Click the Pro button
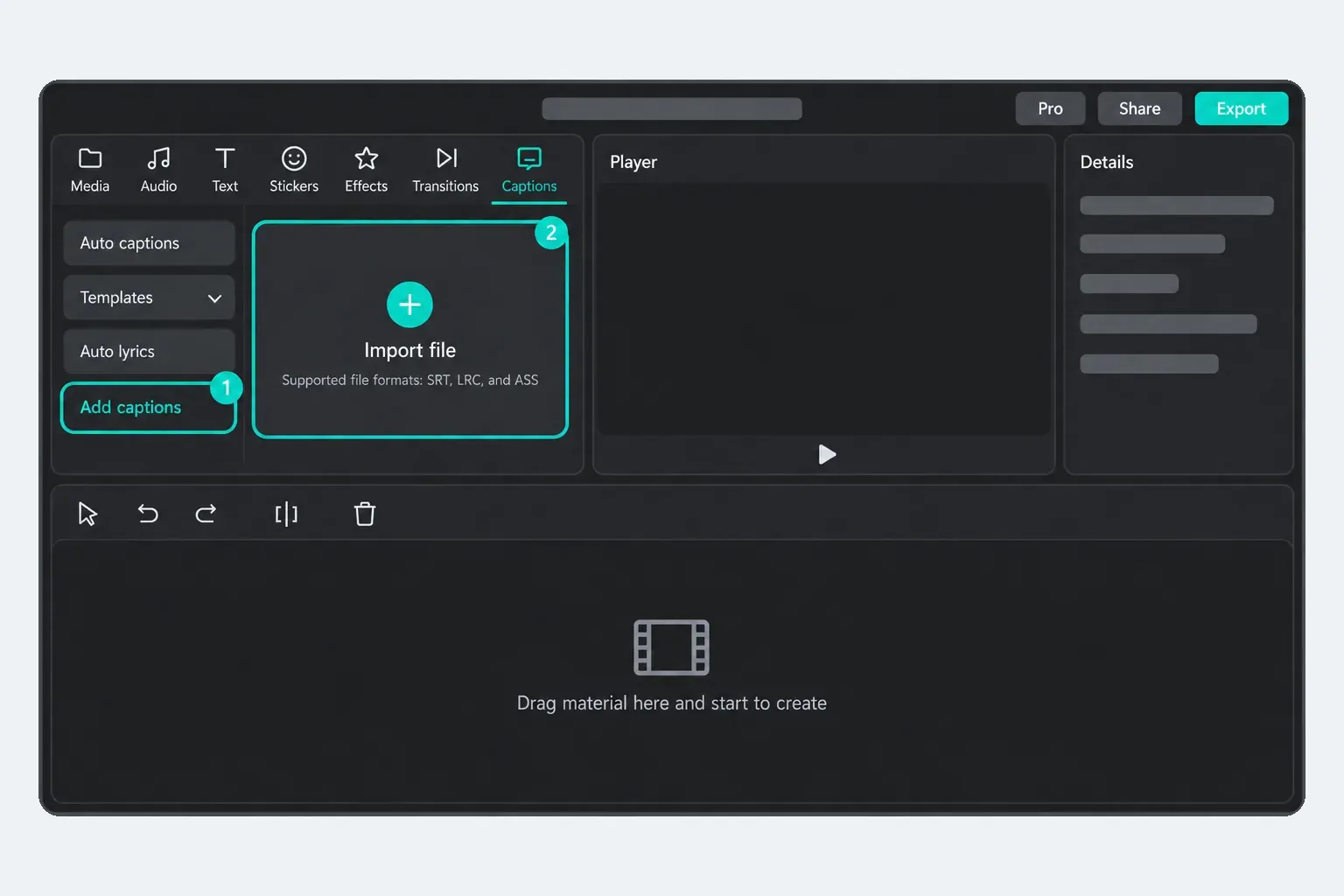 click(1050, 108)
